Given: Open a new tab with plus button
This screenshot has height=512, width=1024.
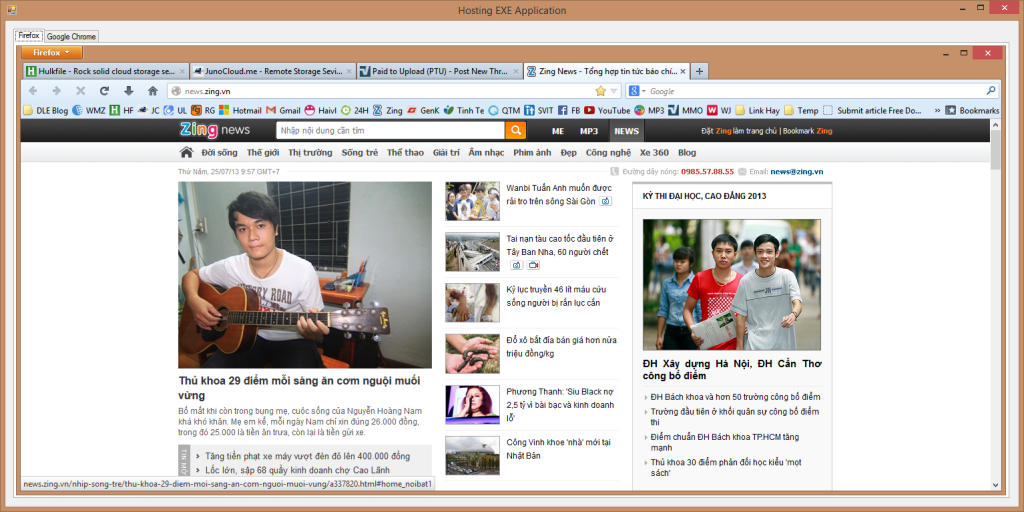Looking at the screenshot, I should click(700, 71).
